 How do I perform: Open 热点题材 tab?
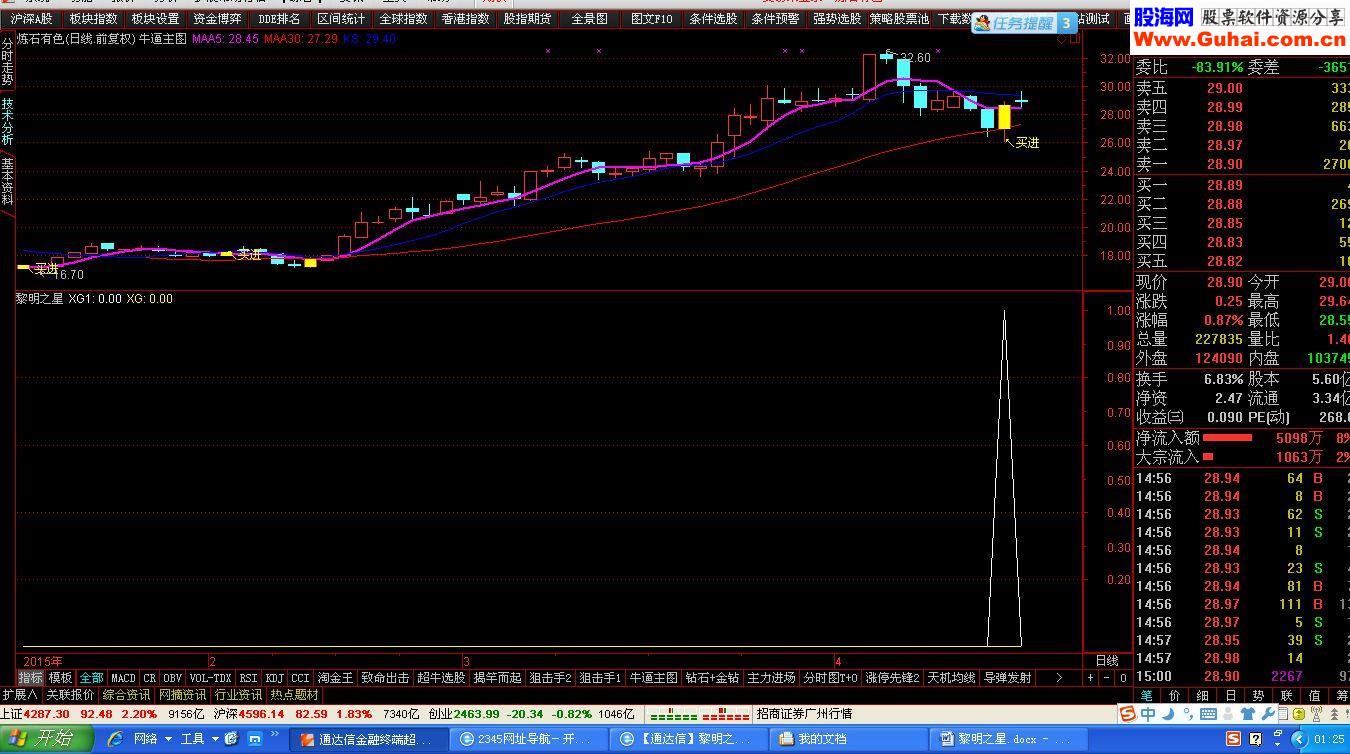[294, 695]
